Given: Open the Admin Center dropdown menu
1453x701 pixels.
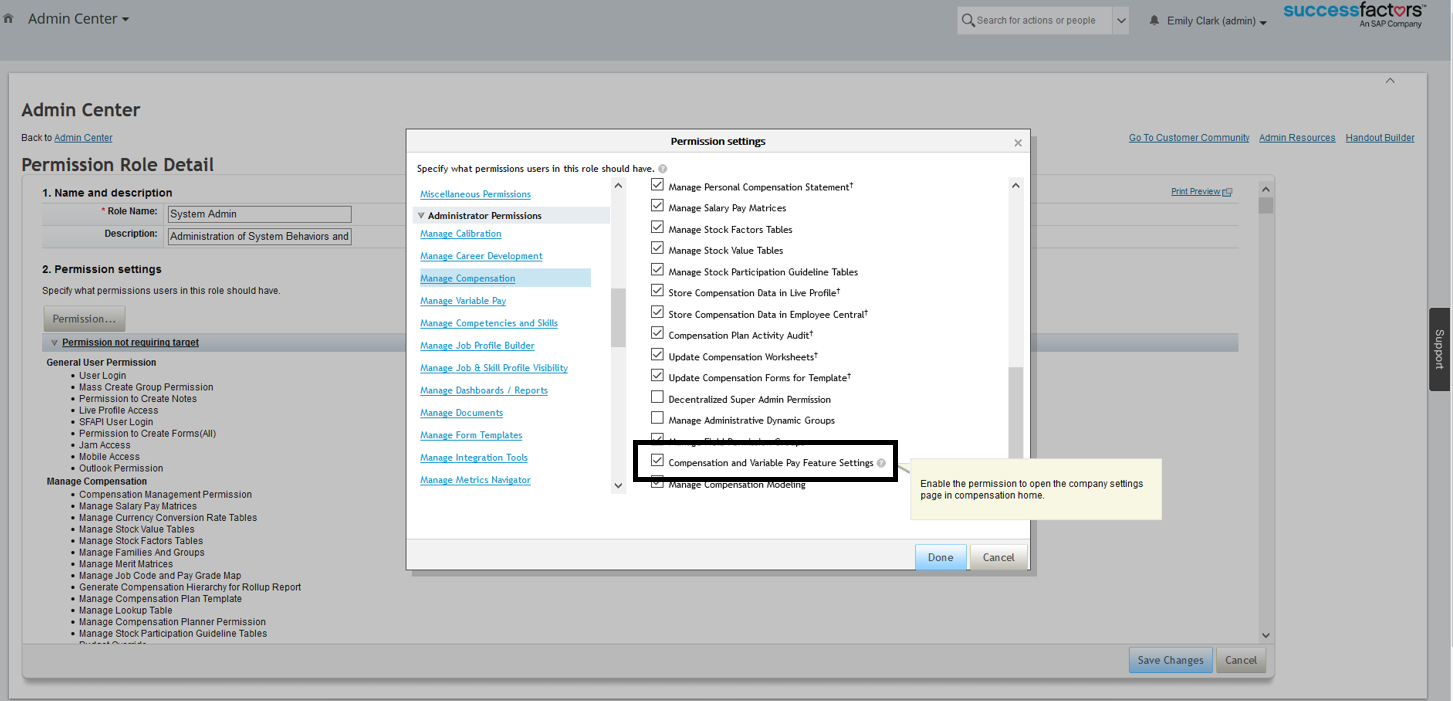Looking at the screenshot, I should click(x=78, y=19).
